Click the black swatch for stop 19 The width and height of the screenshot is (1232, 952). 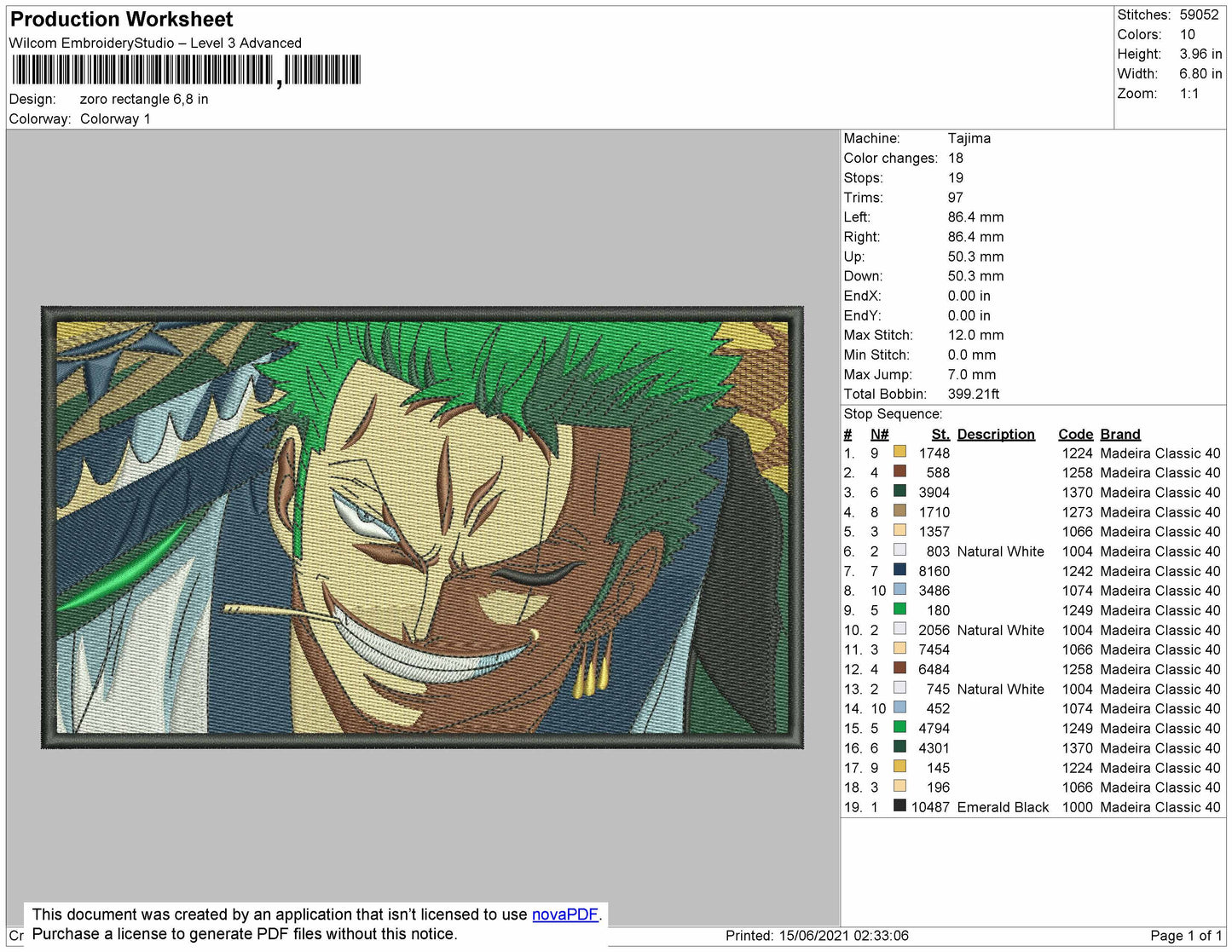coord(899,806)
